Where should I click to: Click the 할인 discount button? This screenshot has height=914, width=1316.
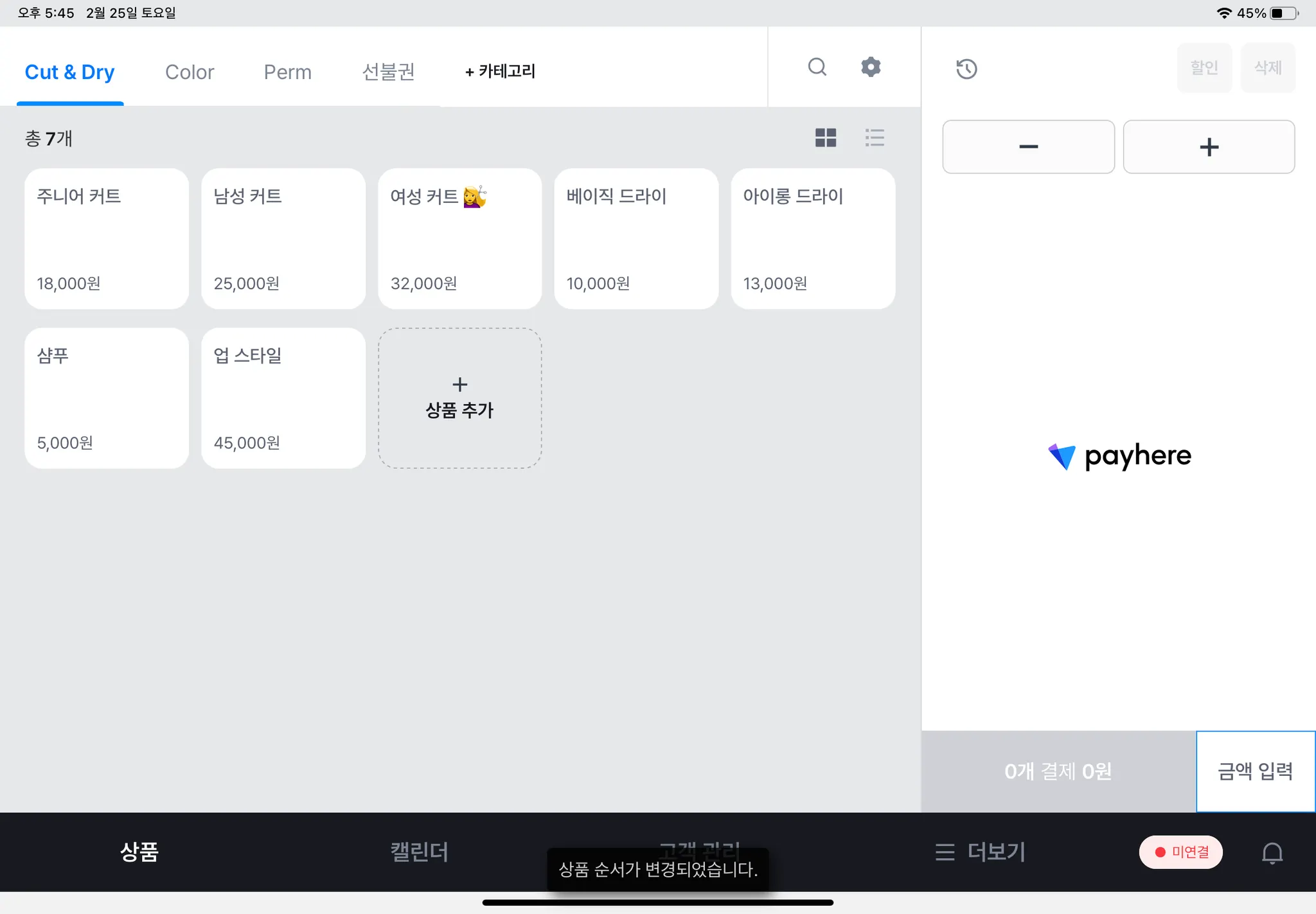1204,68
